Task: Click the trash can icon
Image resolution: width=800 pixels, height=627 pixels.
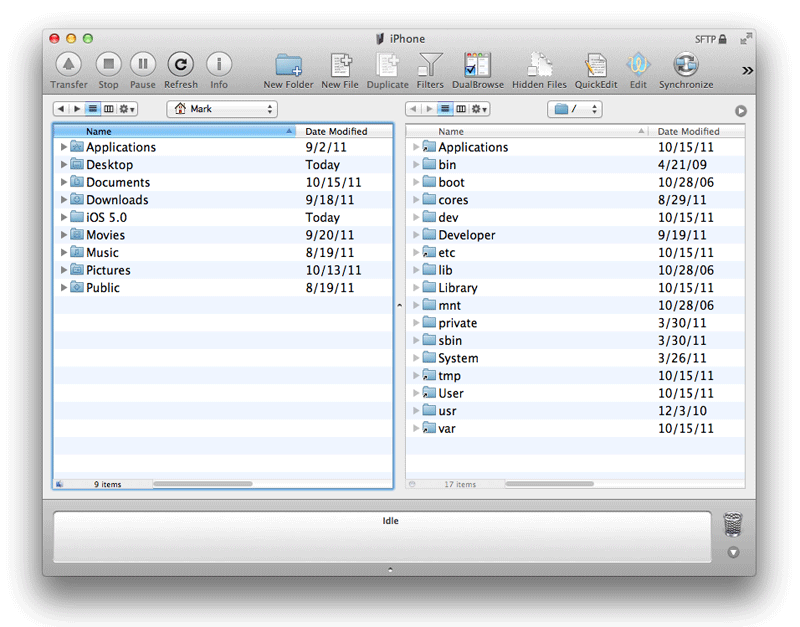Action: [x=733, y=523]
